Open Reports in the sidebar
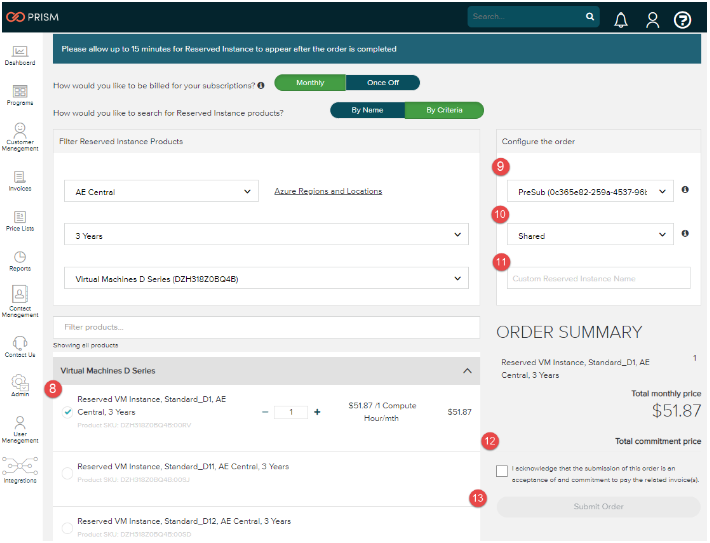Screen dimensions: 710x543 coord(20,261)
